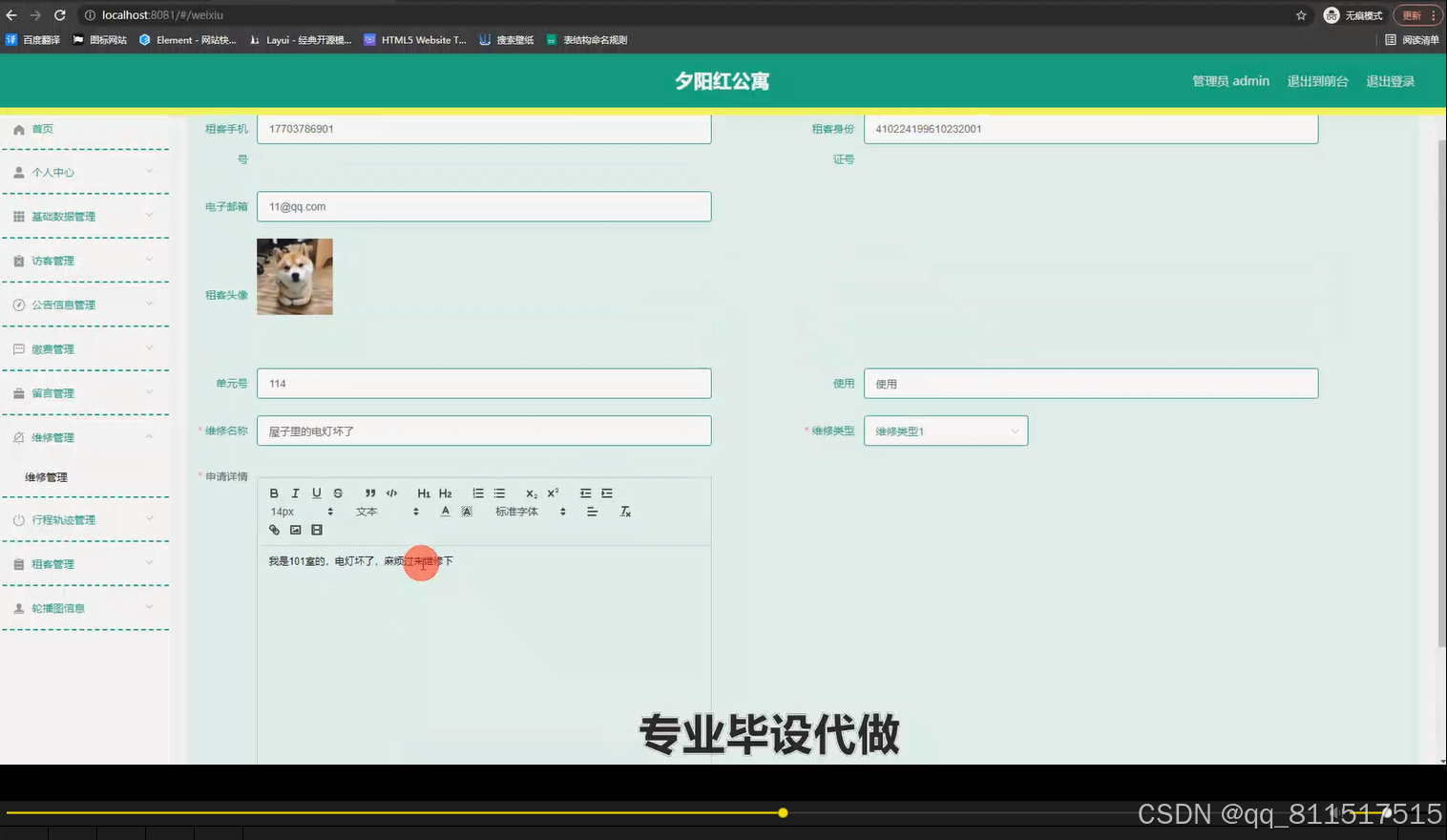This screenshot has height=840, width=1447.
Task: Toggle strikethrough formatting in the editor
Action: click(x=338, y=493)
